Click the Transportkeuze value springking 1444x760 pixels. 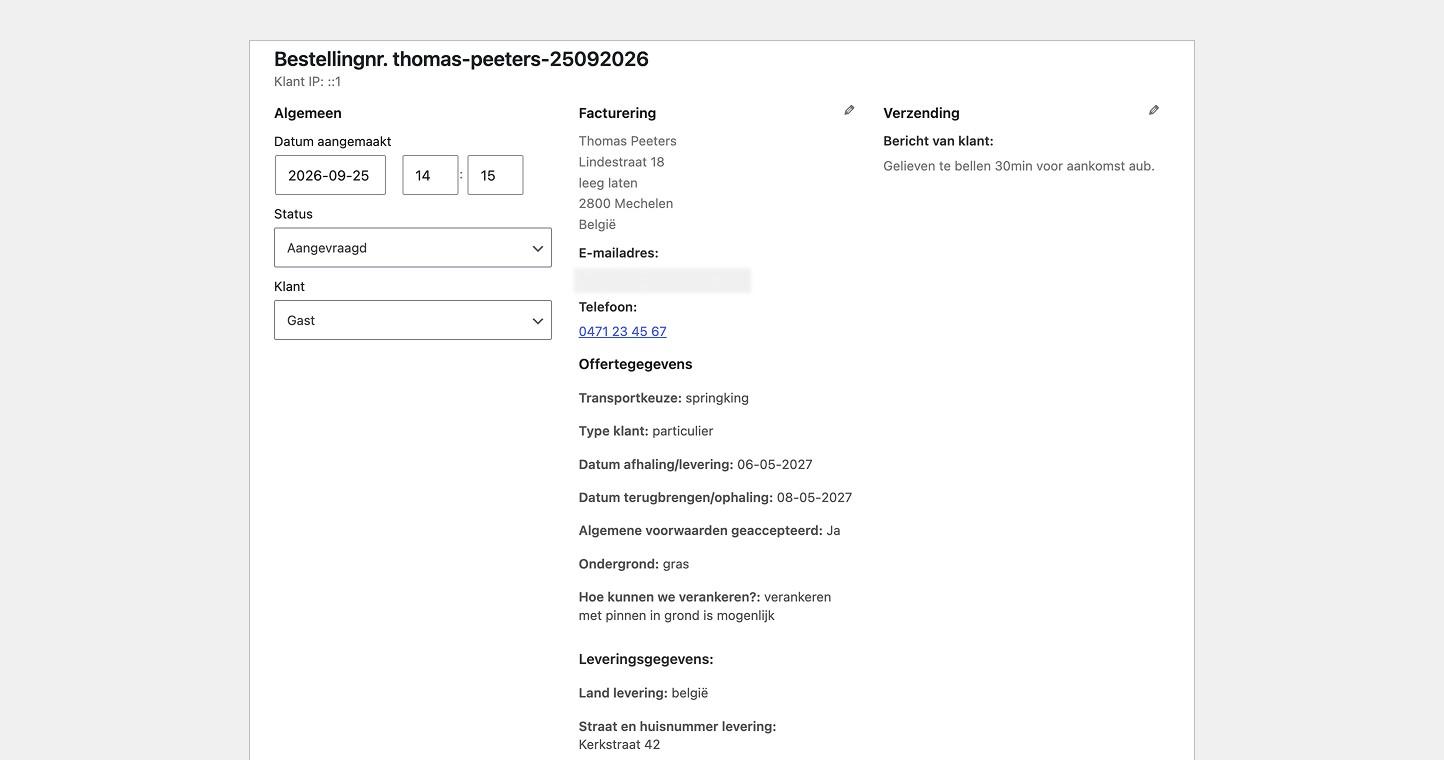tap(717, 398)
